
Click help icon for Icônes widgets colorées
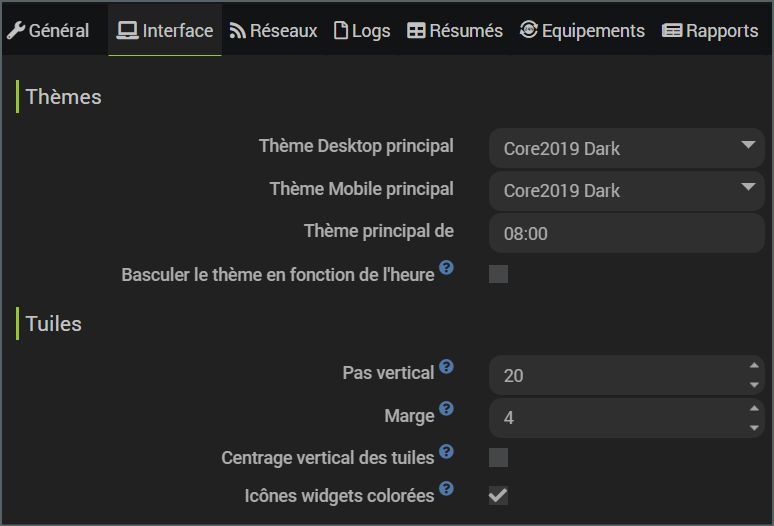446,489
